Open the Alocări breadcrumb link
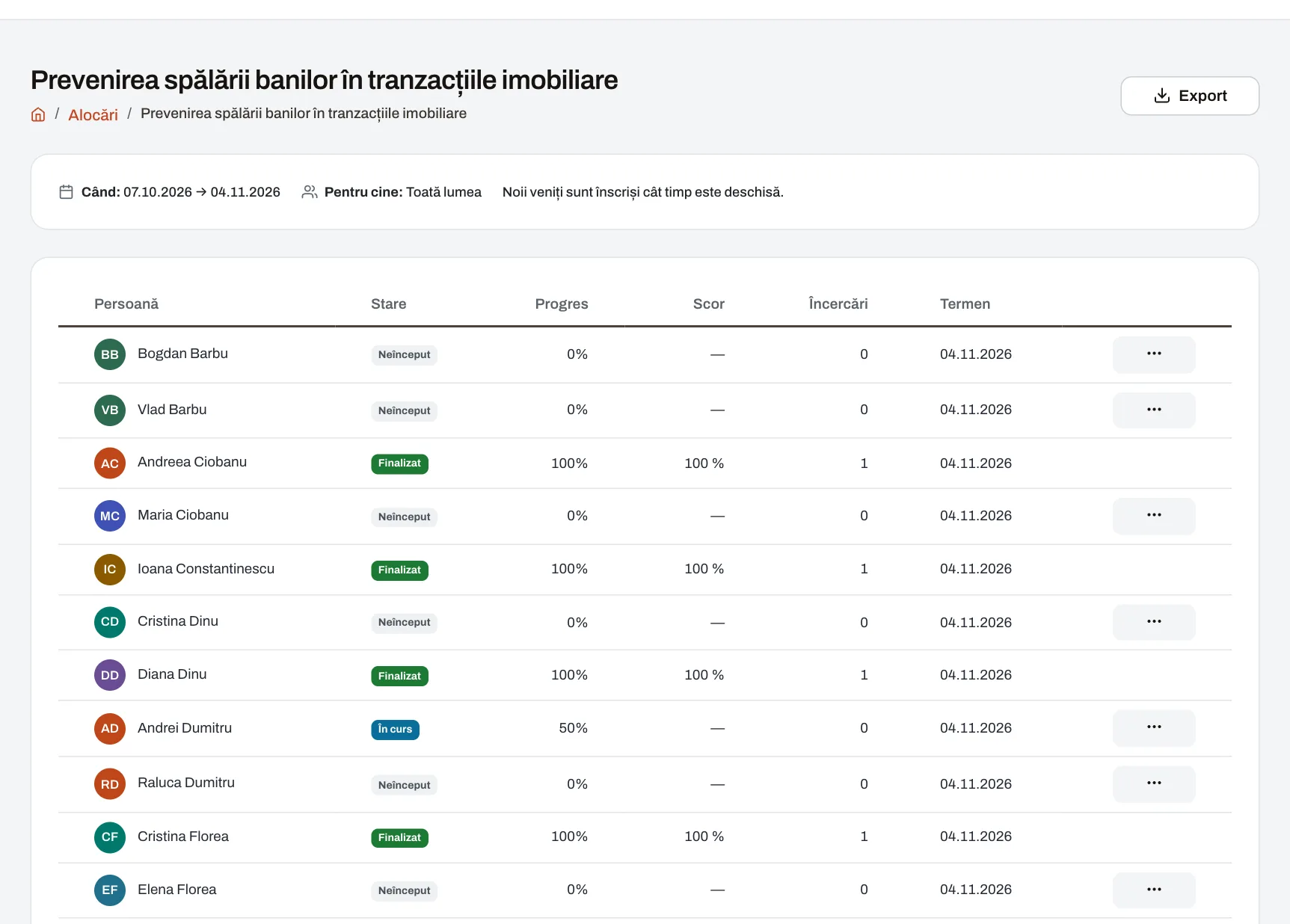 93,114
